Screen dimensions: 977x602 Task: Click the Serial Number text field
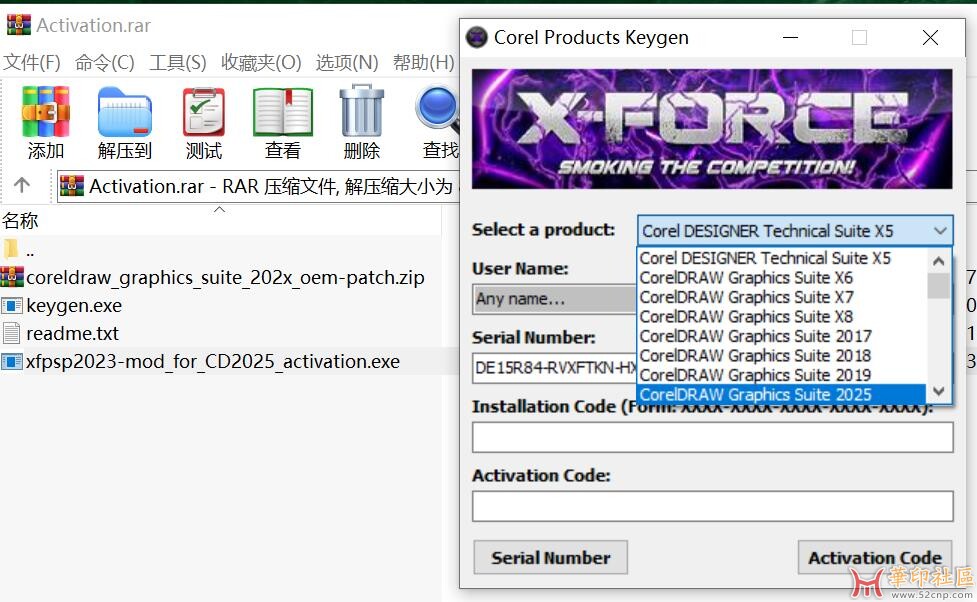click(x=555, y=368)
